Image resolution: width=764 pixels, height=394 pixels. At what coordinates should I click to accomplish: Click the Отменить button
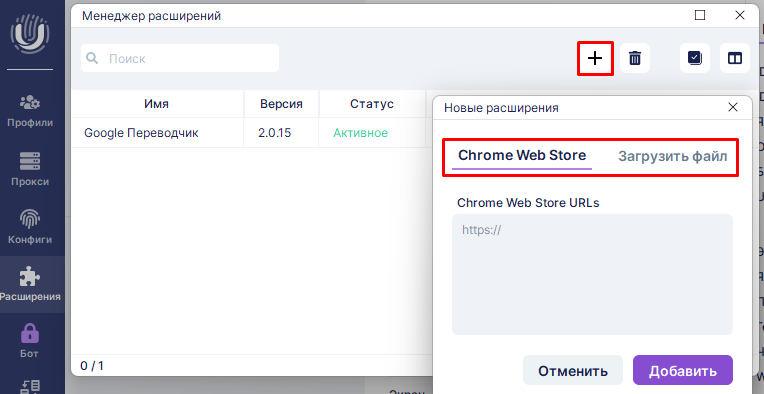click(573, 371)
